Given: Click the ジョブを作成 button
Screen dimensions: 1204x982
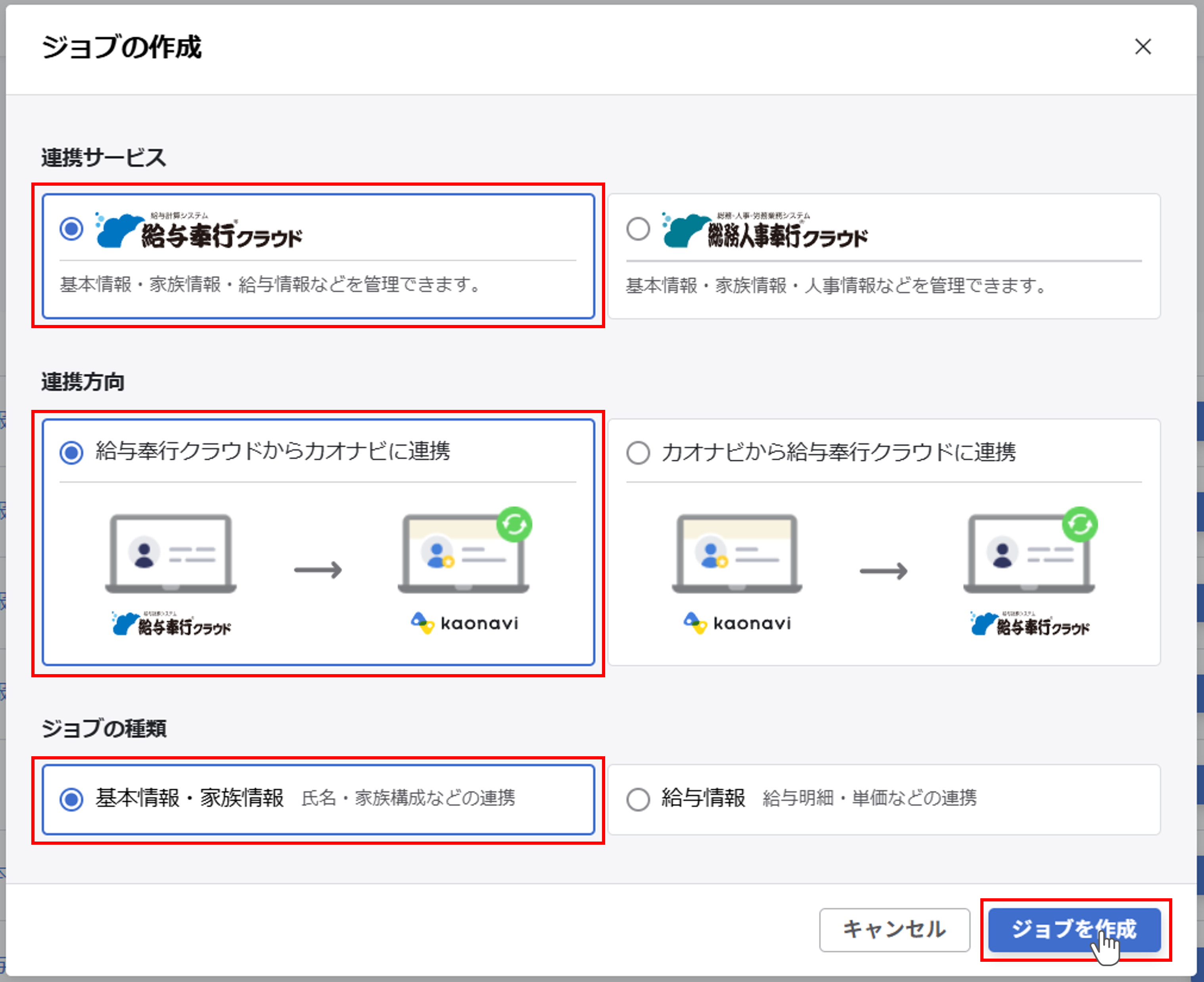Looking at the screenshot, I should (x=1074, y=929).
